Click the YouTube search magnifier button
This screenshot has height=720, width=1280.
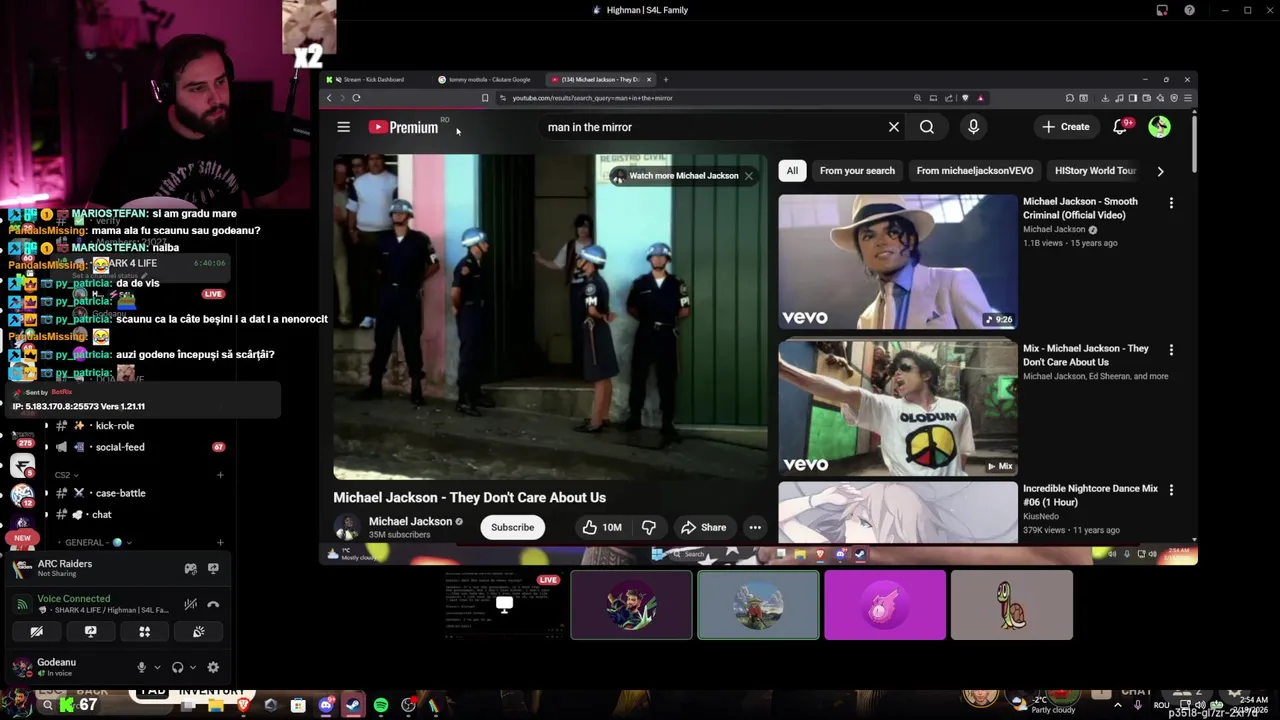pos(927,127)
